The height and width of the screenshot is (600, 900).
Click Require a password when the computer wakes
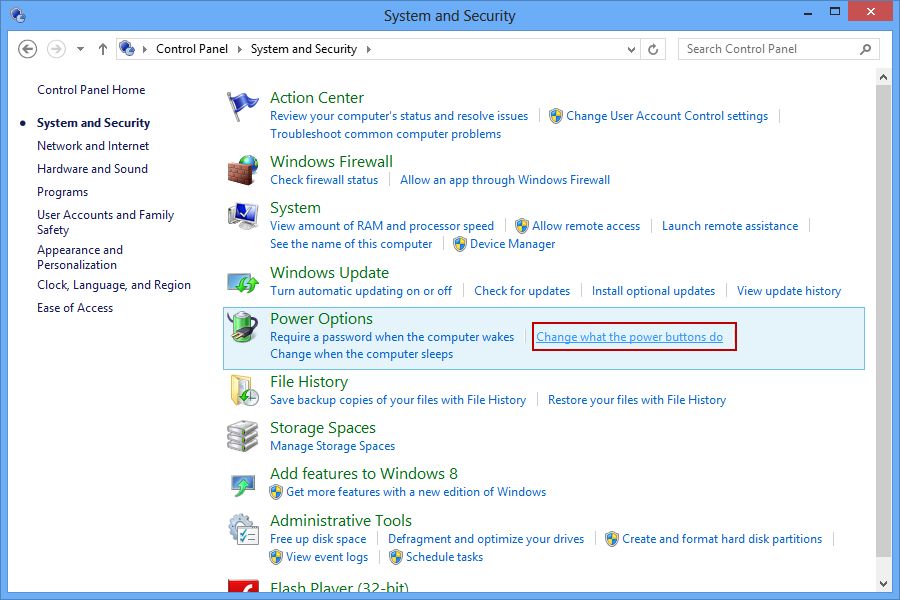point(392,337)
